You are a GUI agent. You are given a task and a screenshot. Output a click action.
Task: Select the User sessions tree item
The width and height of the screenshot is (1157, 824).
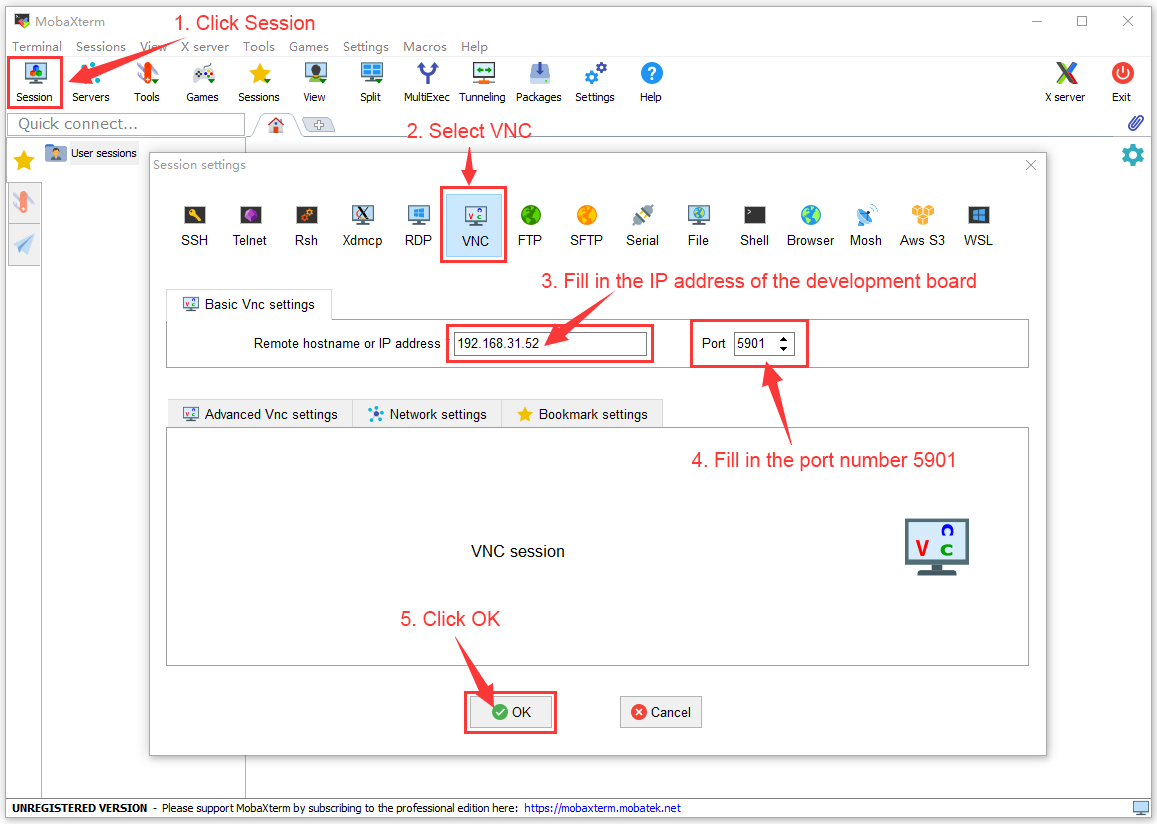(91, 153)
